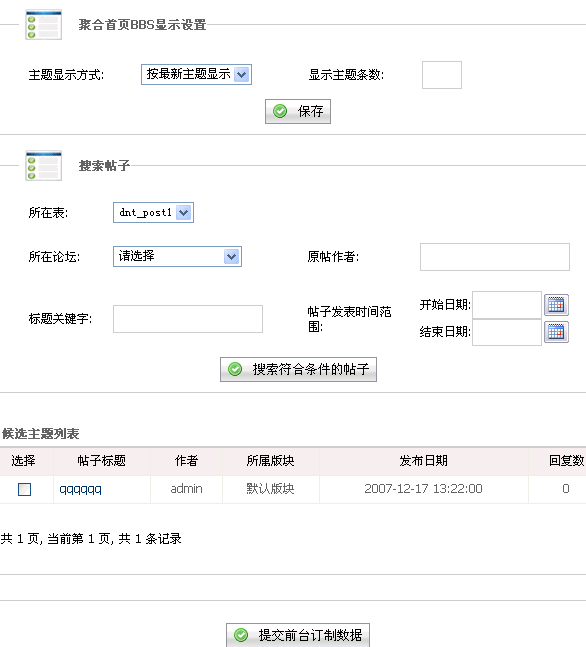Open the start date calendar picker
The height and width of the screenshot is (647, 586).
[x=556, y=305]
